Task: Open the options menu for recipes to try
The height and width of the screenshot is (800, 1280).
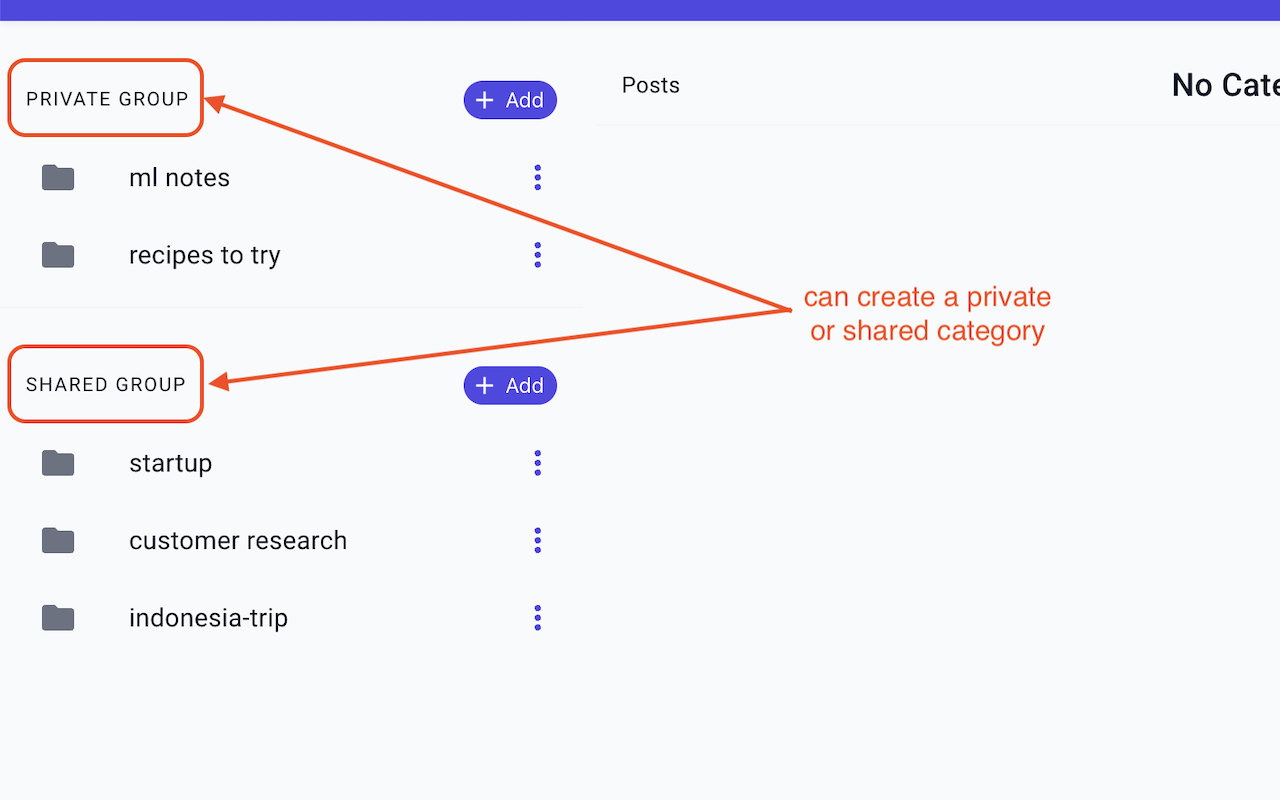Action: (x=538, y=255)
